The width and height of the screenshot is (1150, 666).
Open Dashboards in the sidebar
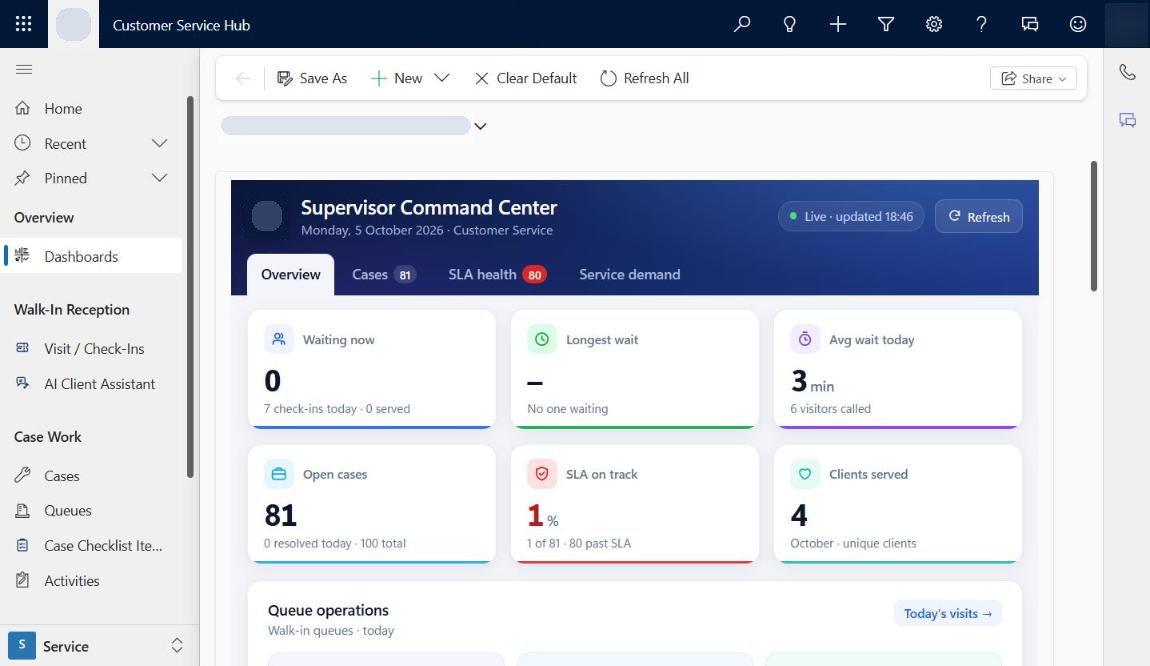[x=92, y=256]
